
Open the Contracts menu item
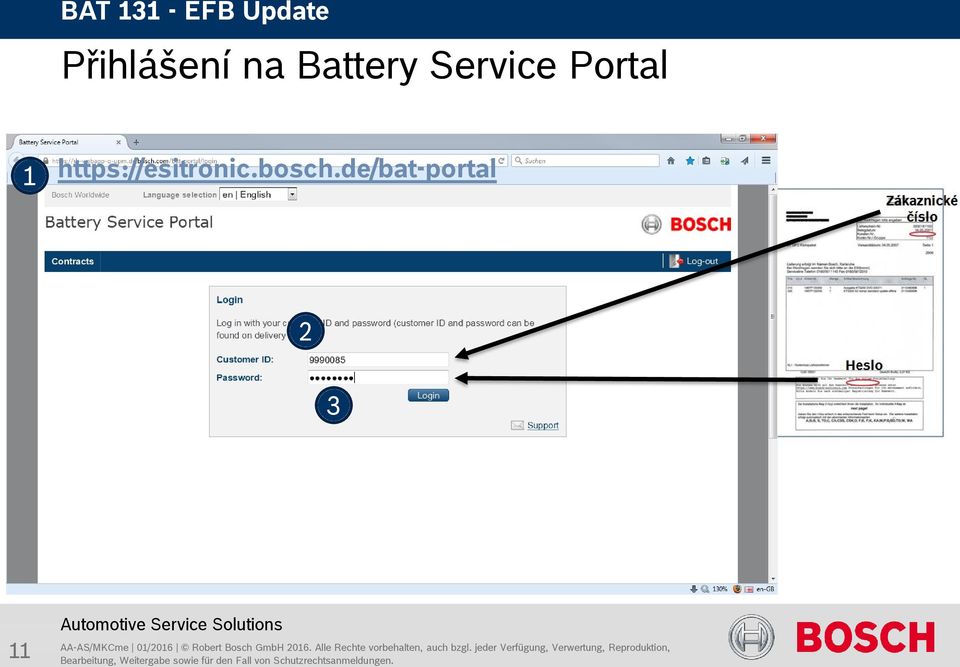72,261
